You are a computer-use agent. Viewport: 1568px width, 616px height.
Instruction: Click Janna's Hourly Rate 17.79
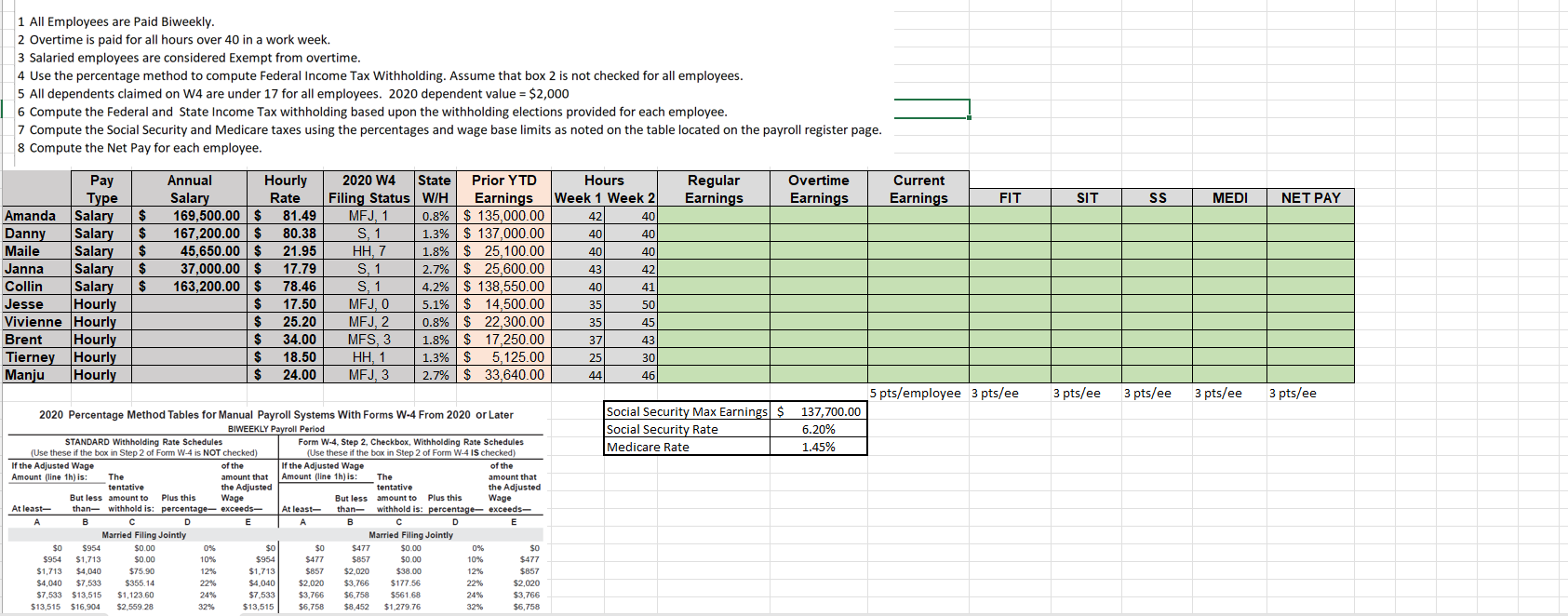285,269
